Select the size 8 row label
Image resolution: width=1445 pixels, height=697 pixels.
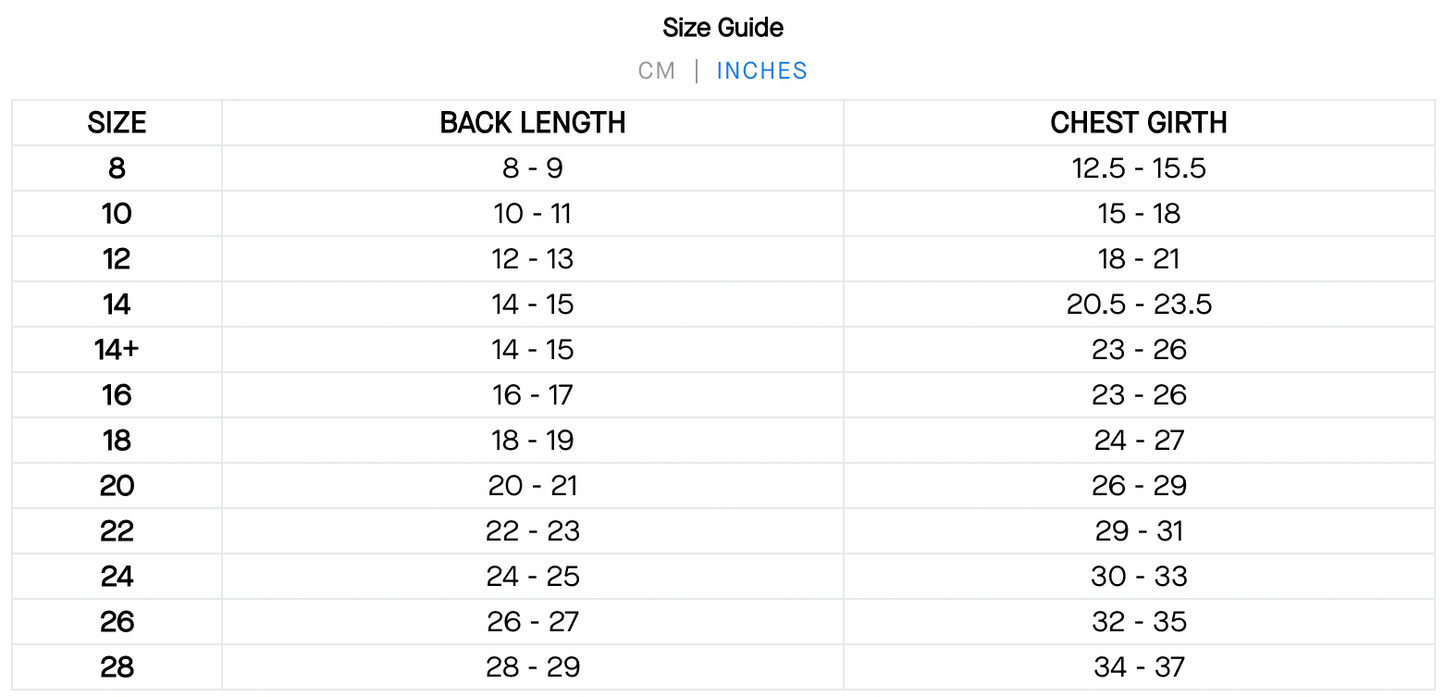pyautogui.click(x=117, y=168)
